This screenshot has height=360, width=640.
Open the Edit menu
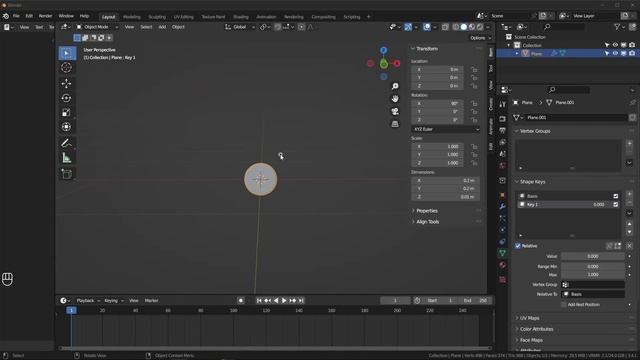pyautogui.click(x=29, y=16)
